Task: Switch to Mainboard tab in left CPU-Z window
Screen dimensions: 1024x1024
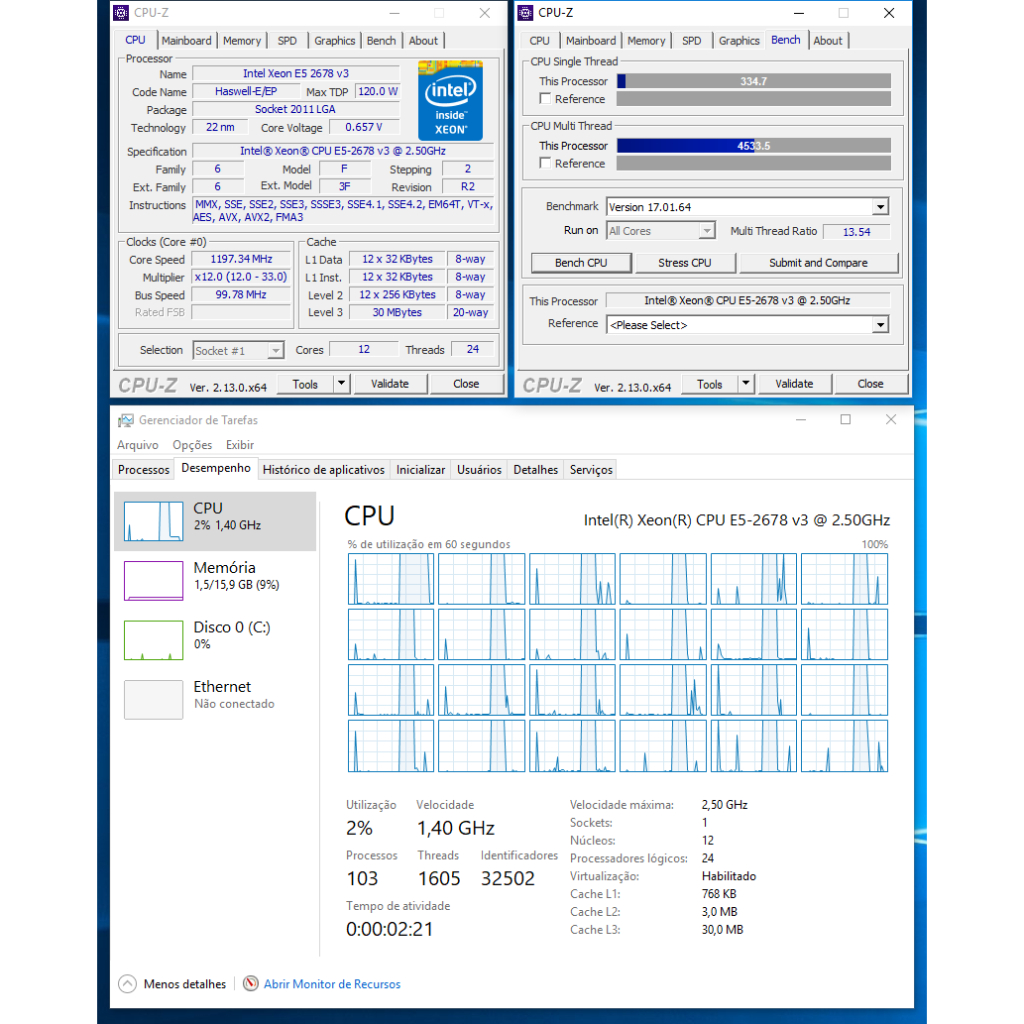Action: click(x=187, y=40)
